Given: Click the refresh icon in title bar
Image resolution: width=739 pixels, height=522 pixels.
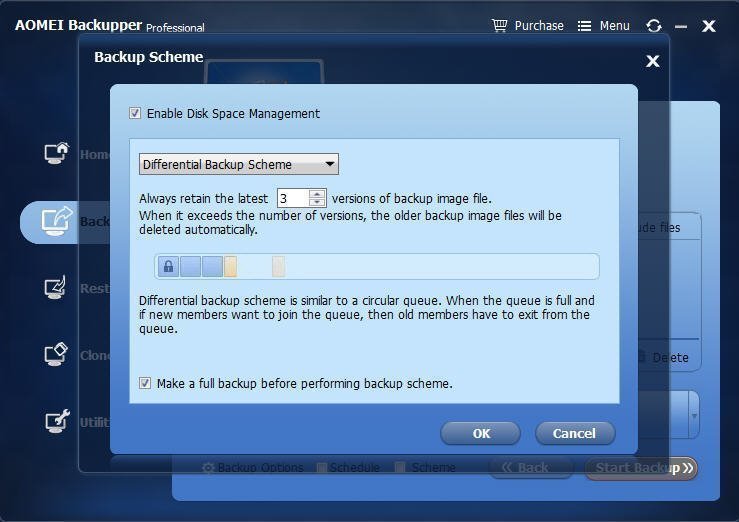Looking at the screenshot, I should tap(654, 25).
